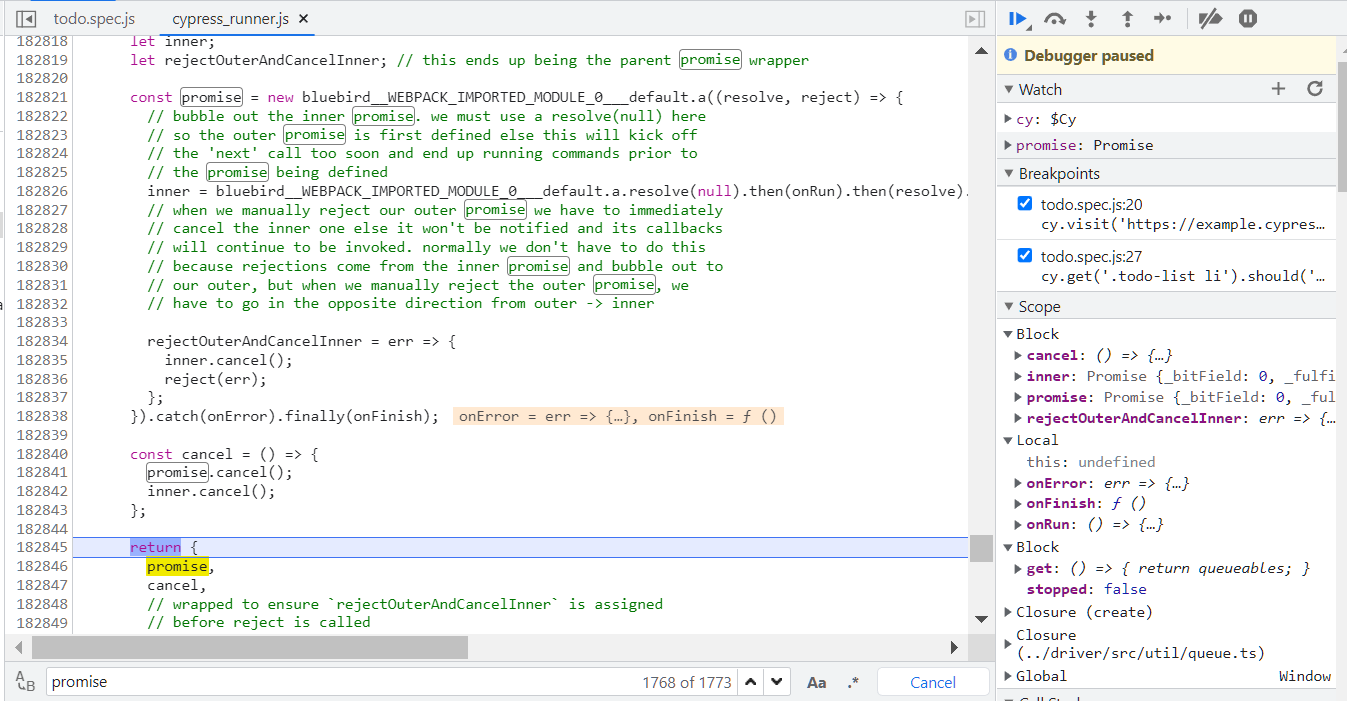This screenshot has width=1347, height=701.
Task: Expand the inner Promise scope variable
Action: point(1018,377)
